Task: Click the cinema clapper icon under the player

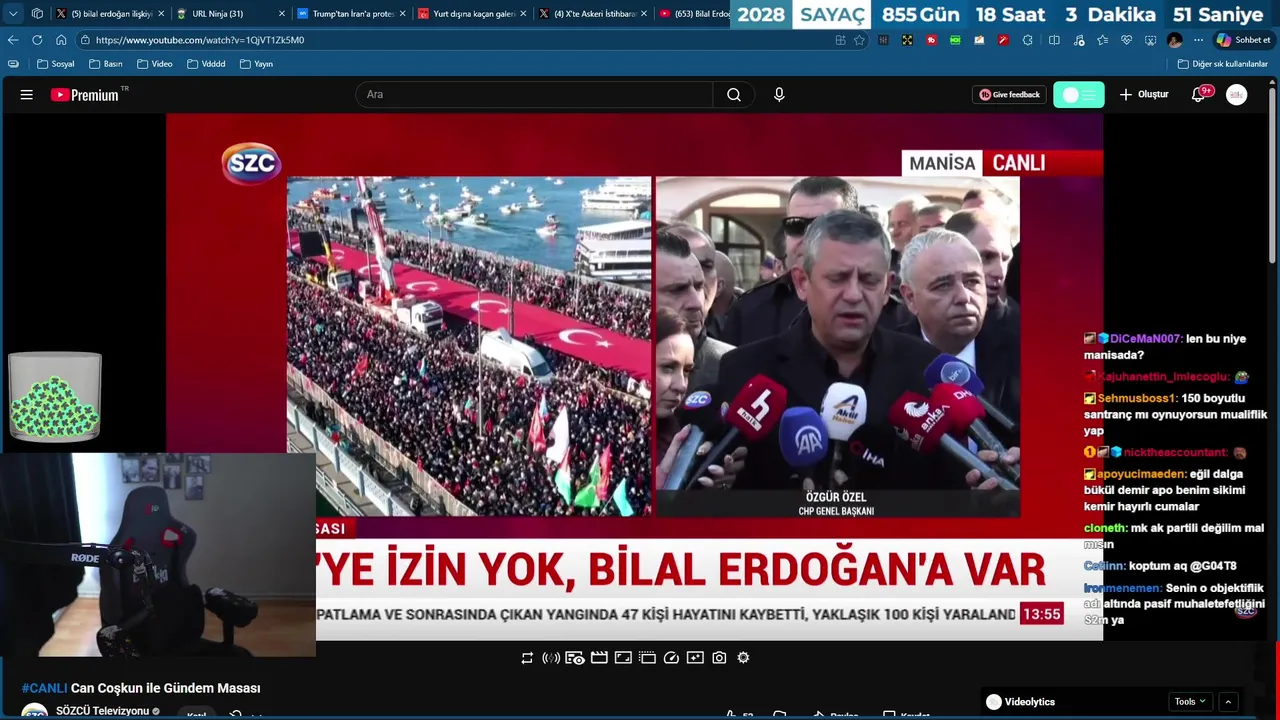Action: point(599,658)
